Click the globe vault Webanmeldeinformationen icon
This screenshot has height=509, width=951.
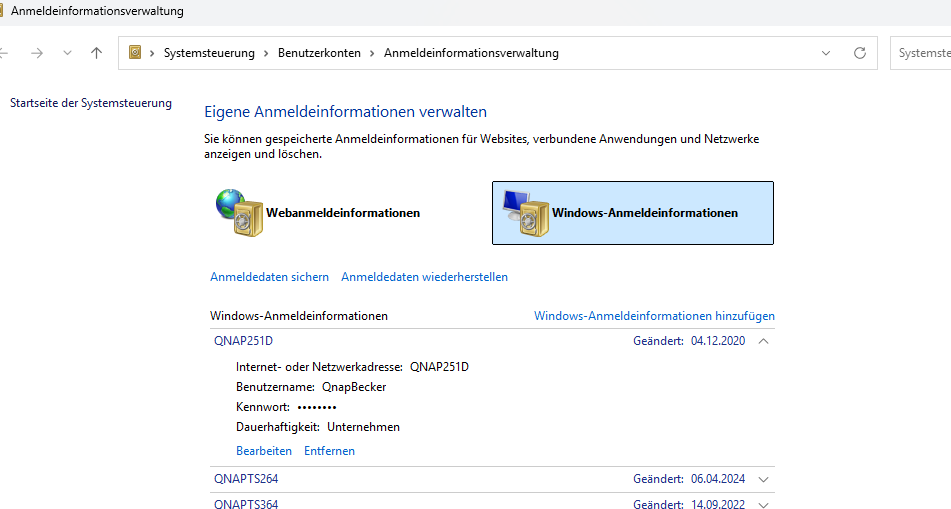pyautogui.click(x=240, y=212)
